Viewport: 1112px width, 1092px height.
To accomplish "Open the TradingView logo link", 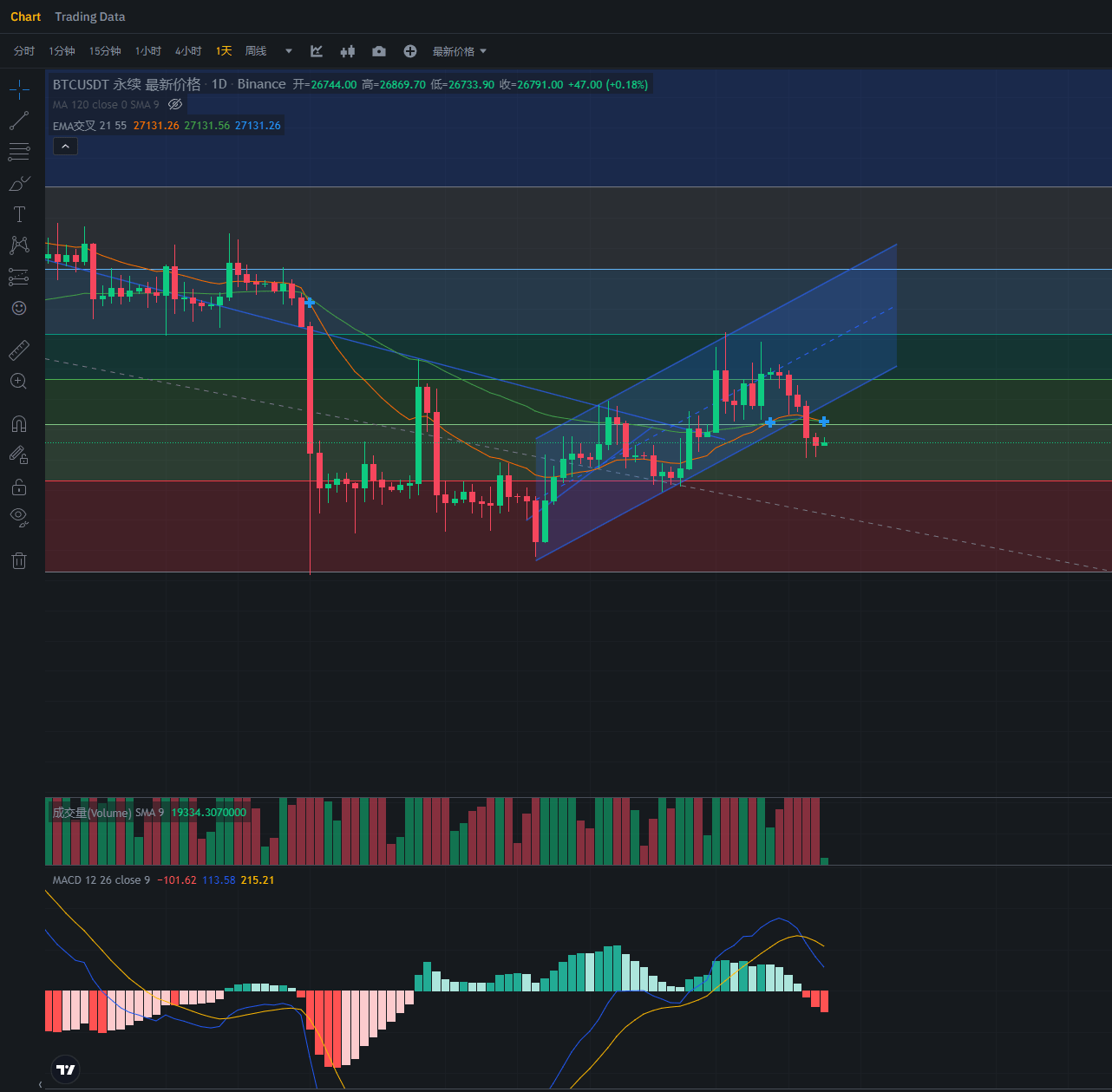I will [66, 1069].
